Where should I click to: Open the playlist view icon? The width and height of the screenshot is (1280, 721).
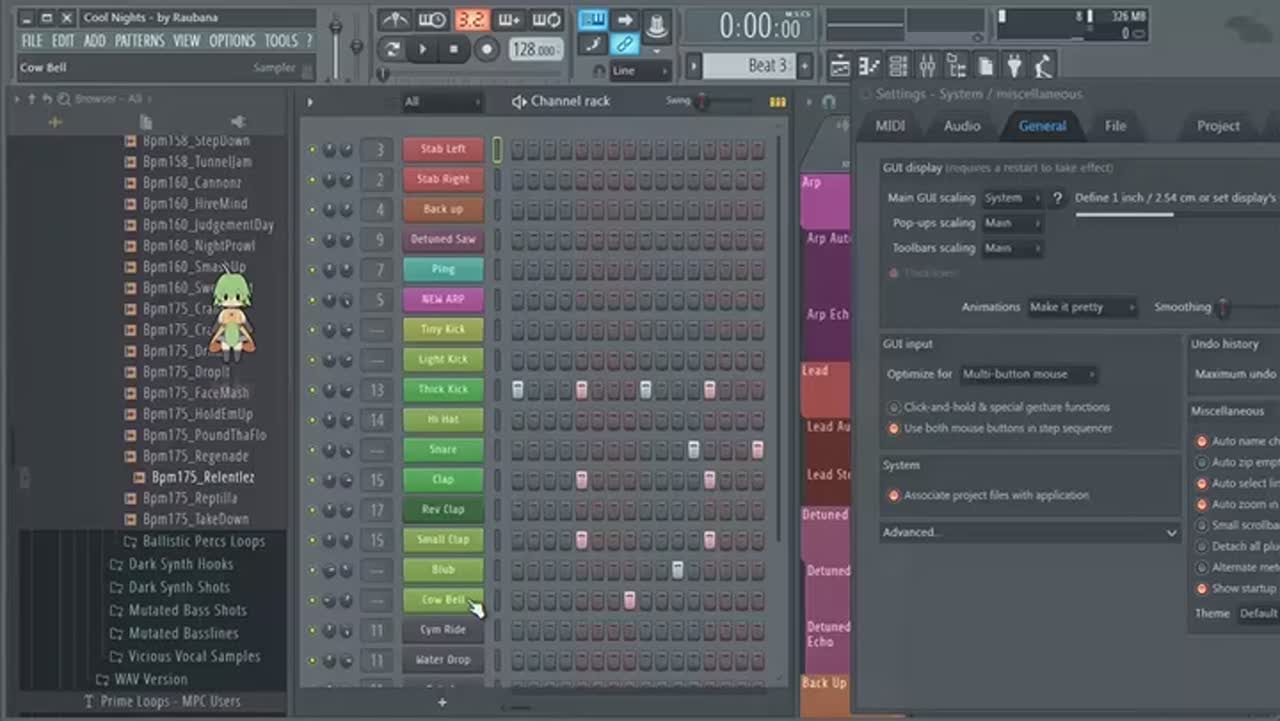[840, 66]
